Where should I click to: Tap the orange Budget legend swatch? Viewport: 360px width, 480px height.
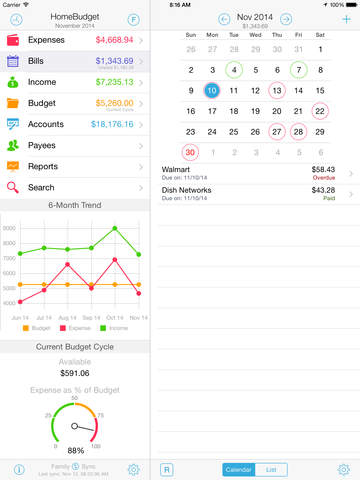pyautogui.click(x=26, y=328)
